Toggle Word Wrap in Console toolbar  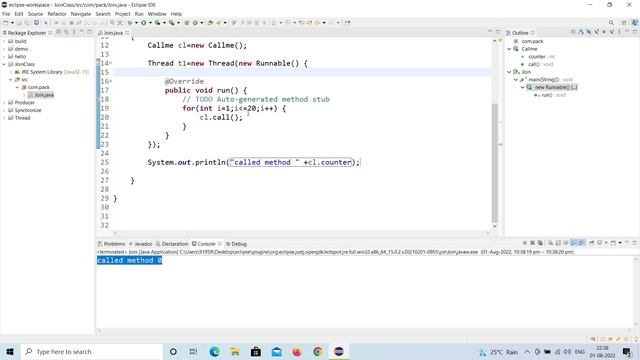click(x=566, y=243)
